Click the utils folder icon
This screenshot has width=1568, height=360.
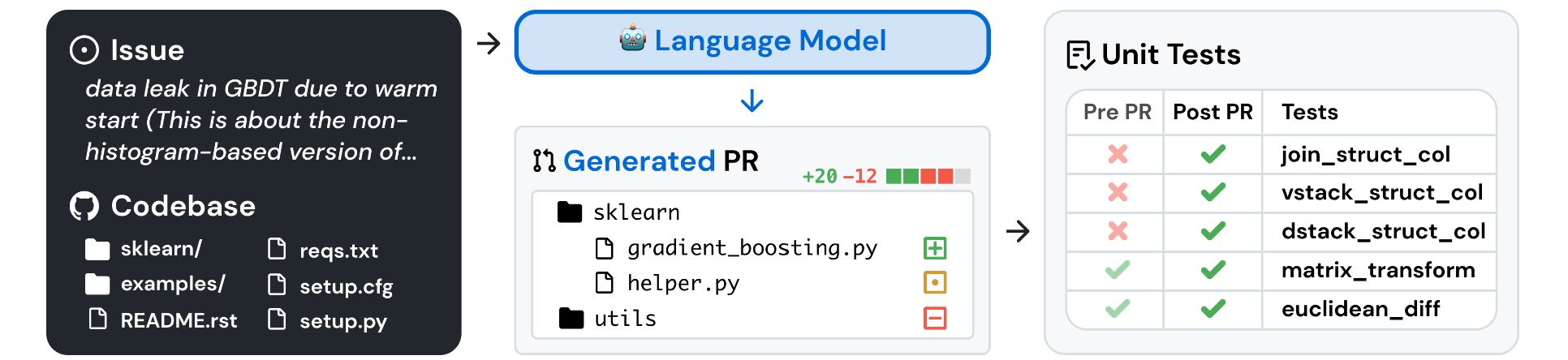[571, 319]
